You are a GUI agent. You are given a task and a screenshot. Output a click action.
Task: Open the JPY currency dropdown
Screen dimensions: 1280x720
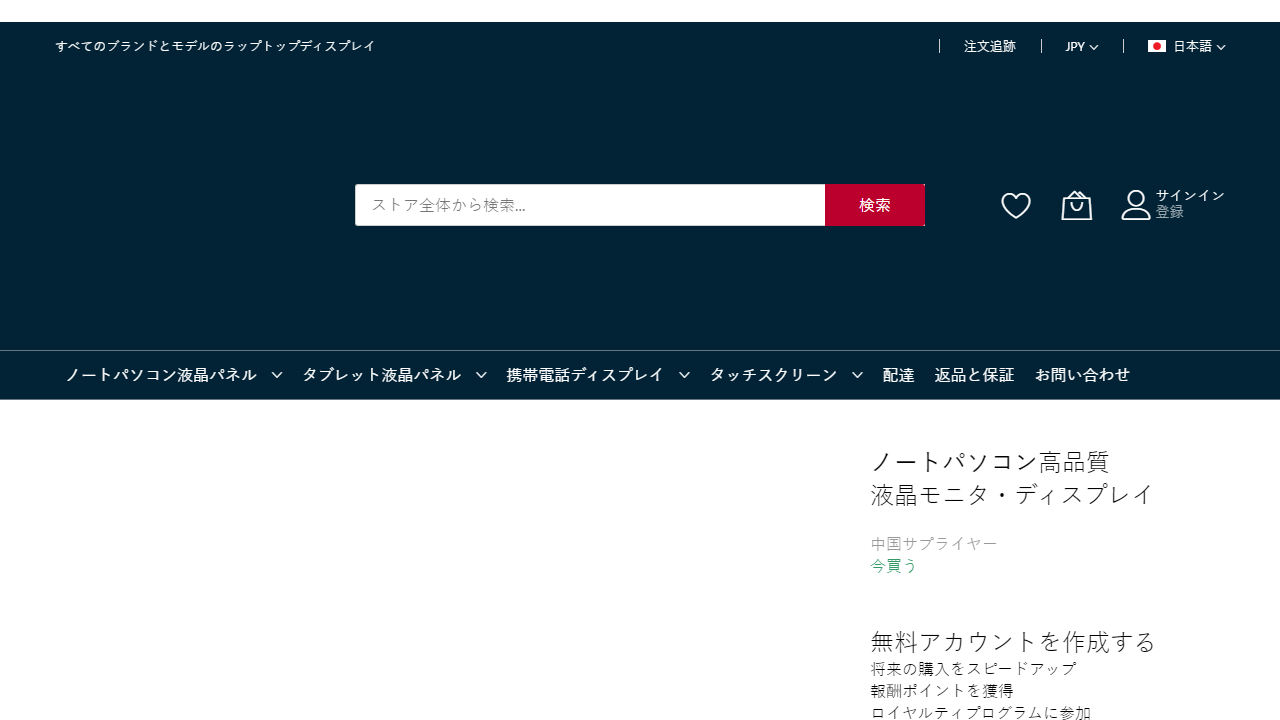tap(1082, 46)
